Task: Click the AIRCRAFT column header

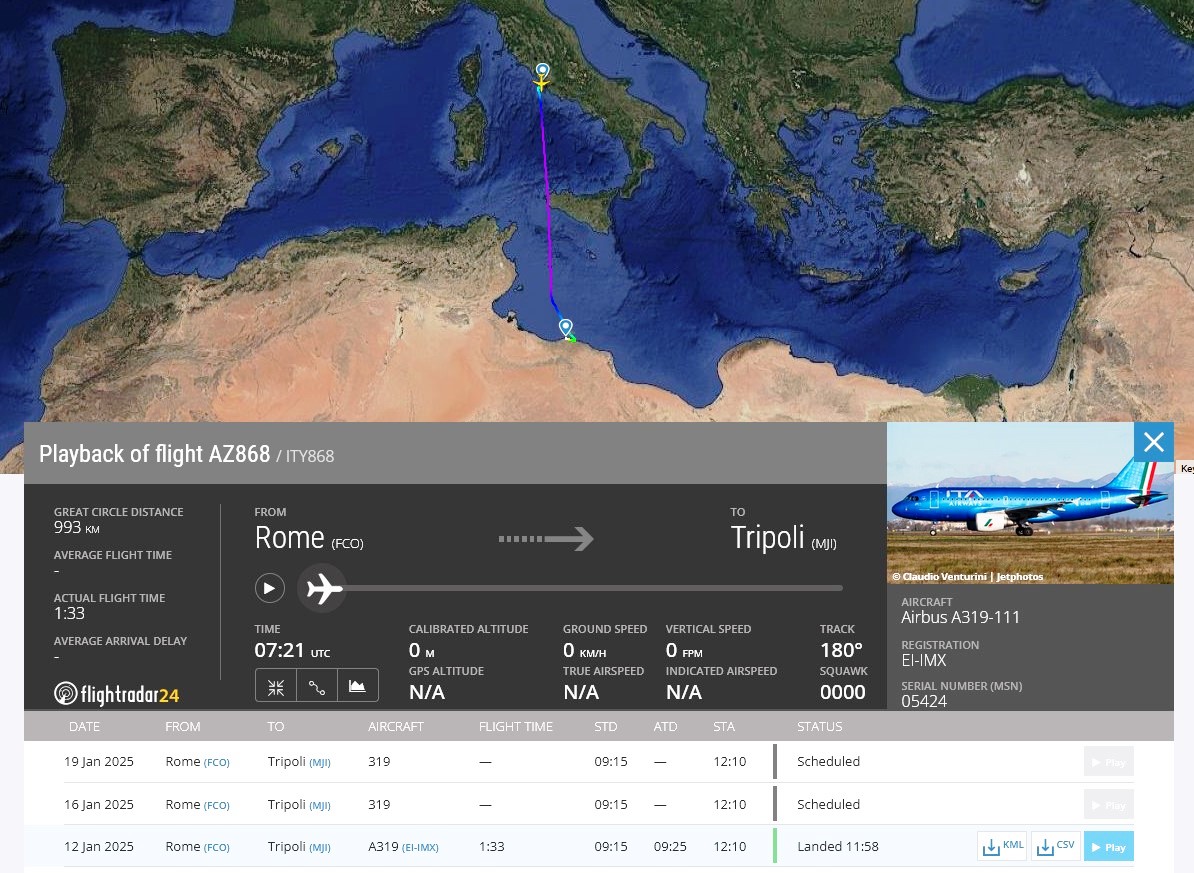Action: 395,727
